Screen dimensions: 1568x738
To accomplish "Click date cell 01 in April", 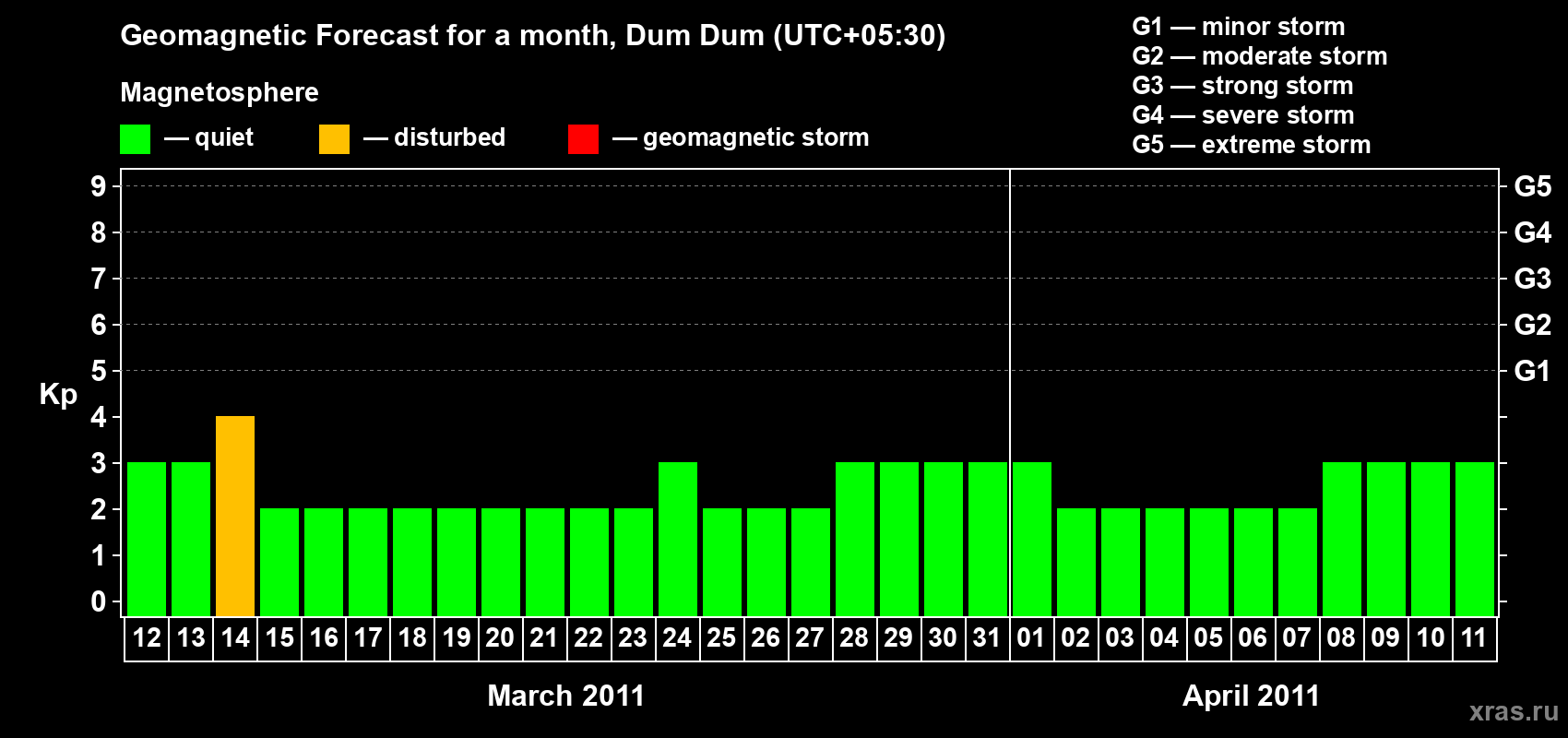I will point(1032,638).
